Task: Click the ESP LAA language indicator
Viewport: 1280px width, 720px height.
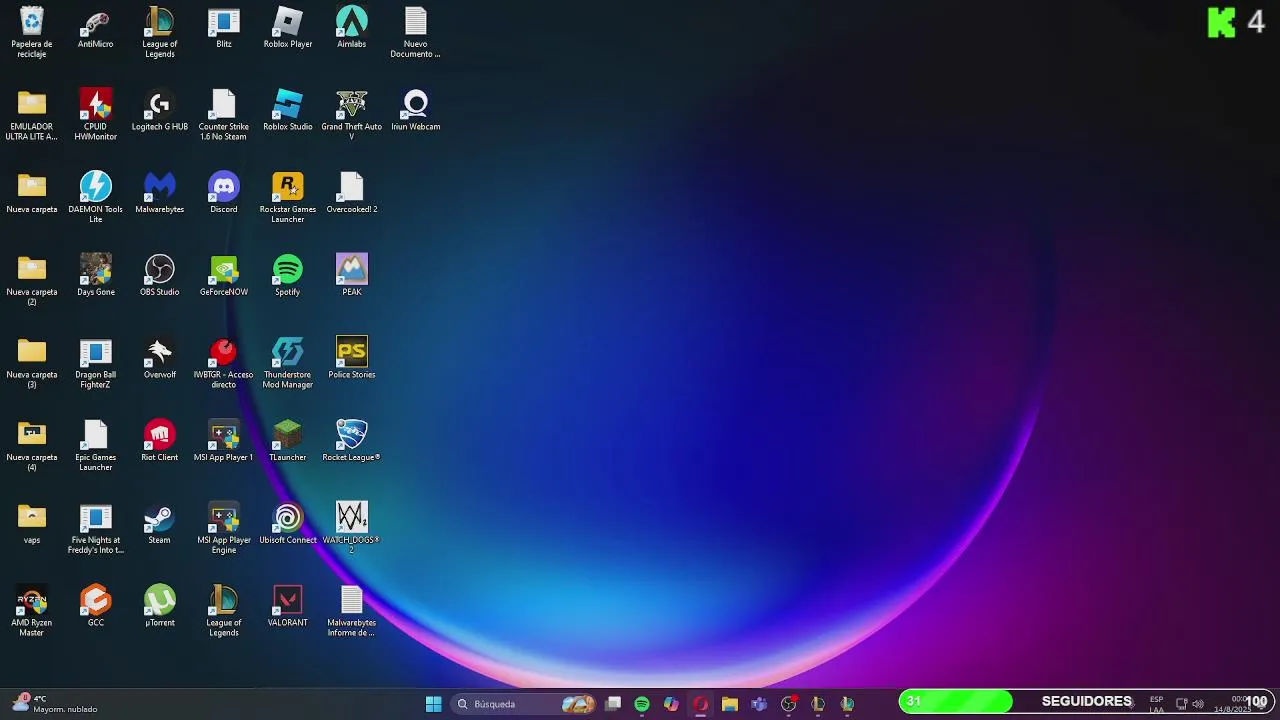Action: 1156,704
